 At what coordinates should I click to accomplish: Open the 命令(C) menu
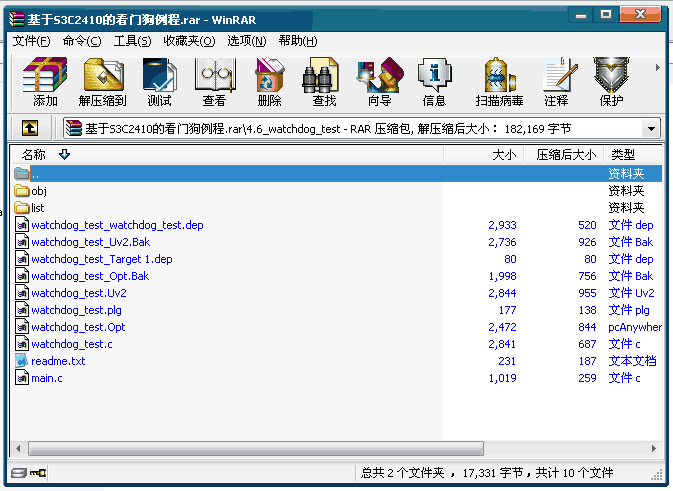click(82, 41)
